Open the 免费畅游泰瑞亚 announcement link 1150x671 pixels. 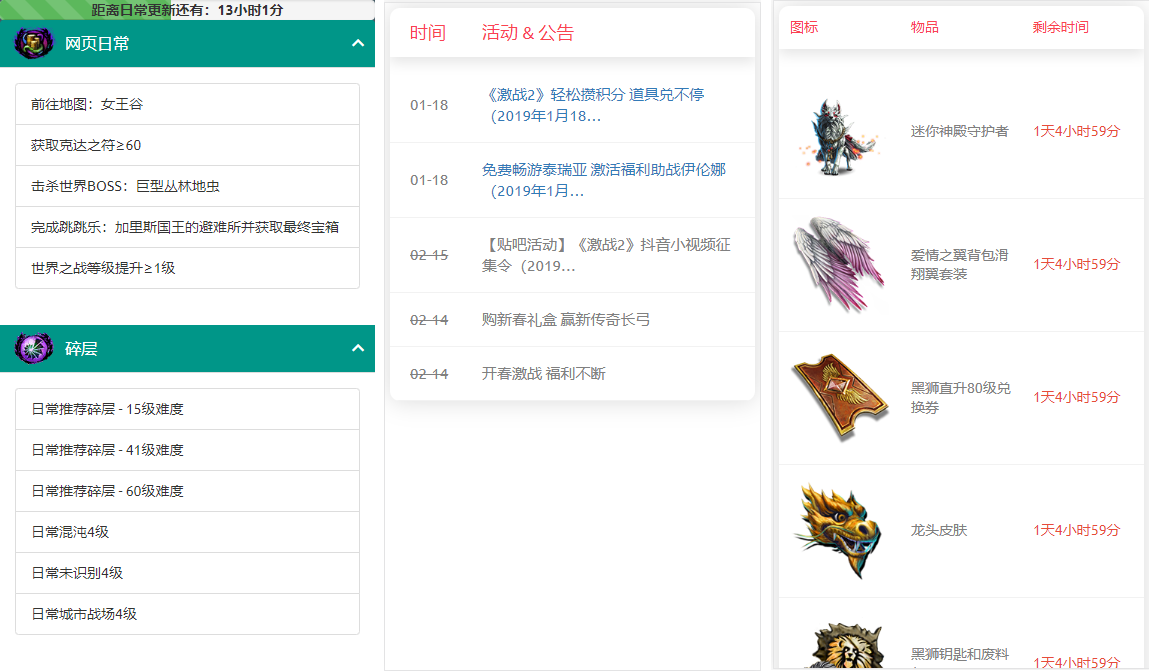click(x=604, y=180)
